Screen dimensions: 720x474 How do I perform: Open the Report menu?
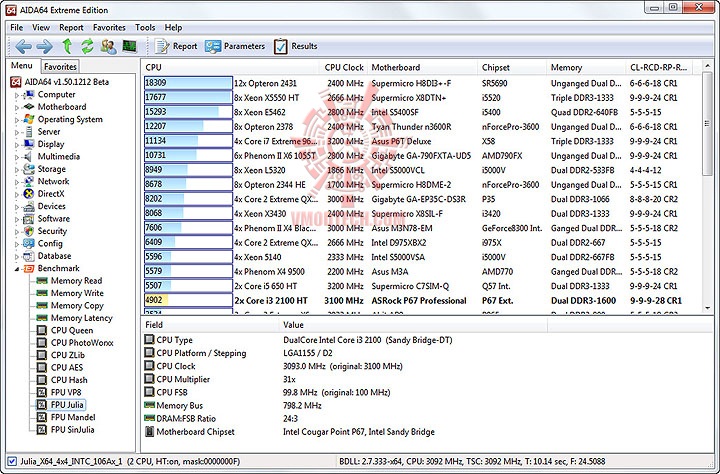(x=71, y=28)
